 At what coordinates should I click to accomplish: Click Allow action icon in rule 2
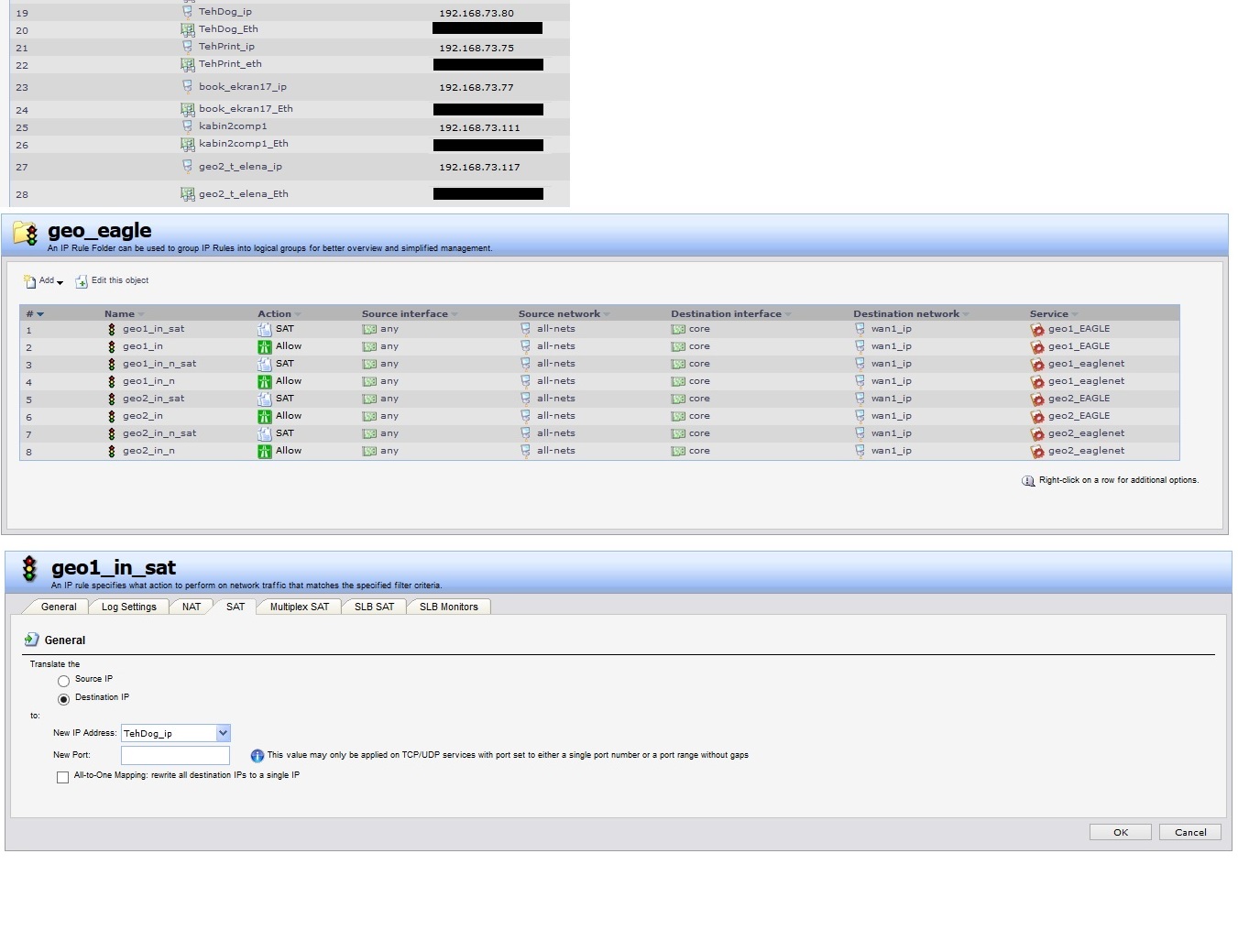point(265,346)
